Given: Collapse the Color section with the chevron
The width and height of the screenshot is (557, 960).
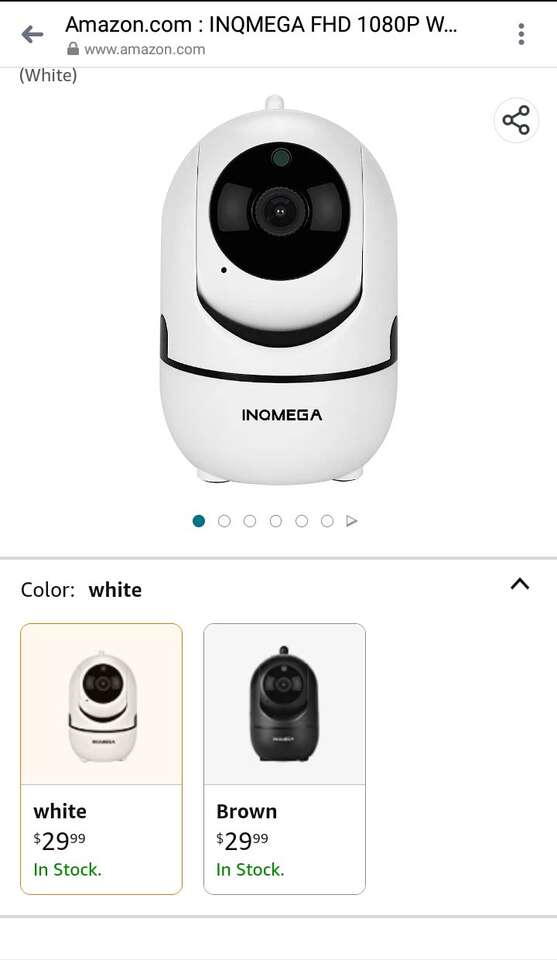Looking at the screenshot, I should point(520,584).
